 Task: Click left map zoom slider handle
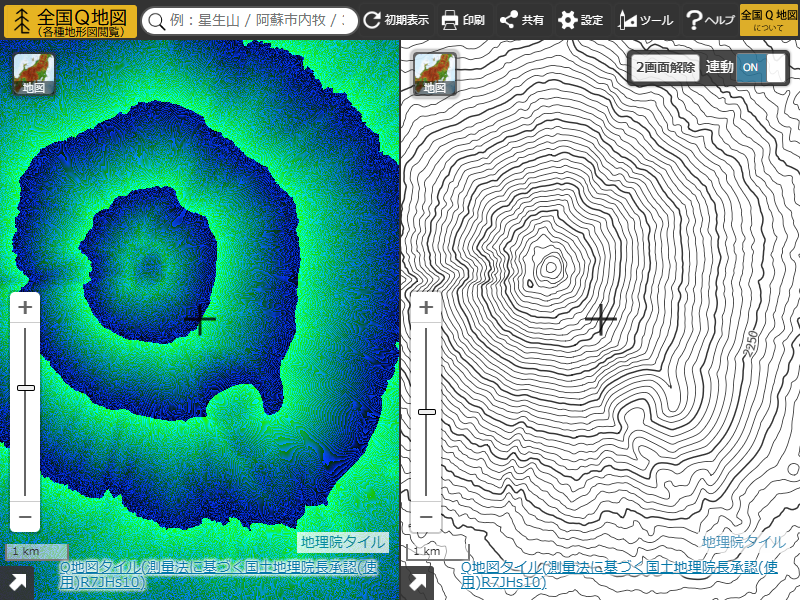click(x=25, y=387)
